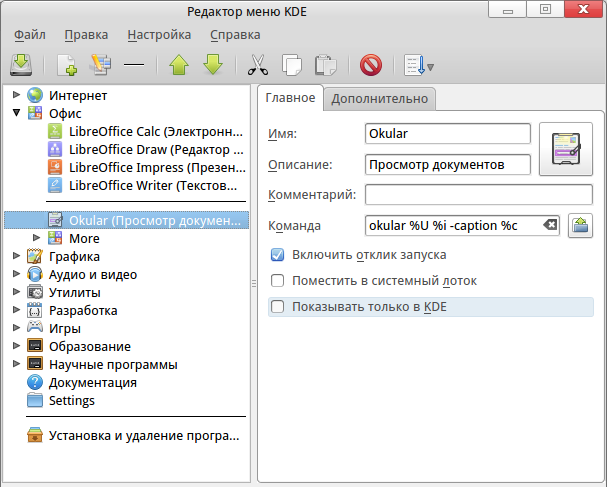This screenshot has width=607, height=487.
Task: Switch to the Главное tab
Action: point(290,98)
